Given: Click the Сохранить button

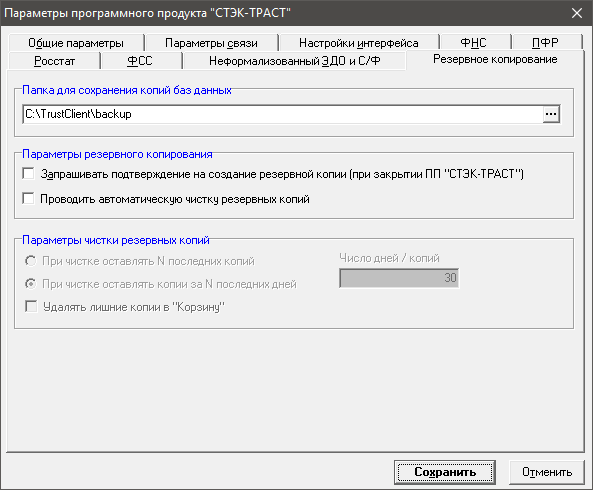Looking at the screenshot, I should pyautogui.click(x=445, y=472).
